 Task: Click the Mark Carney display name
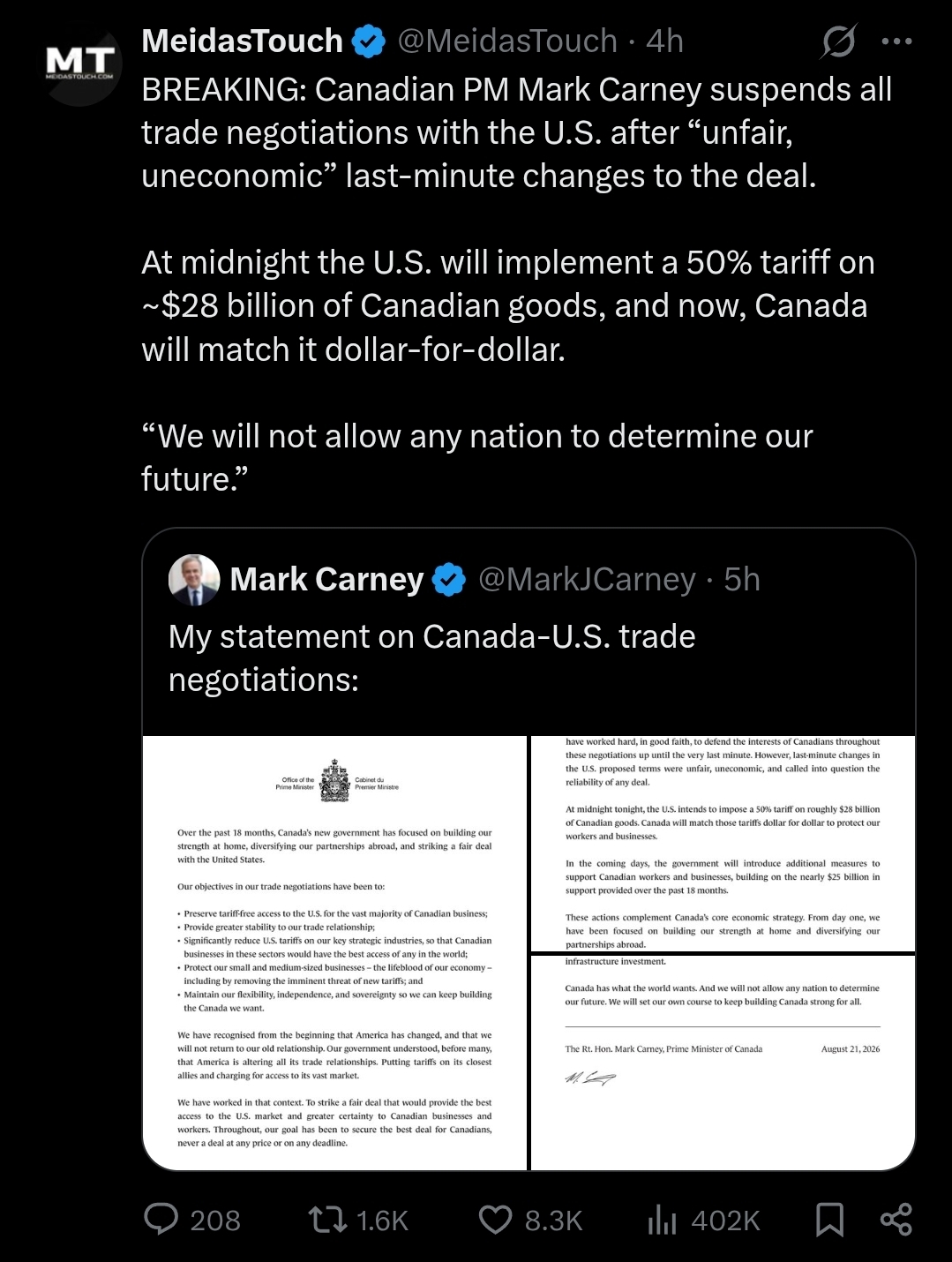point(327,580)
